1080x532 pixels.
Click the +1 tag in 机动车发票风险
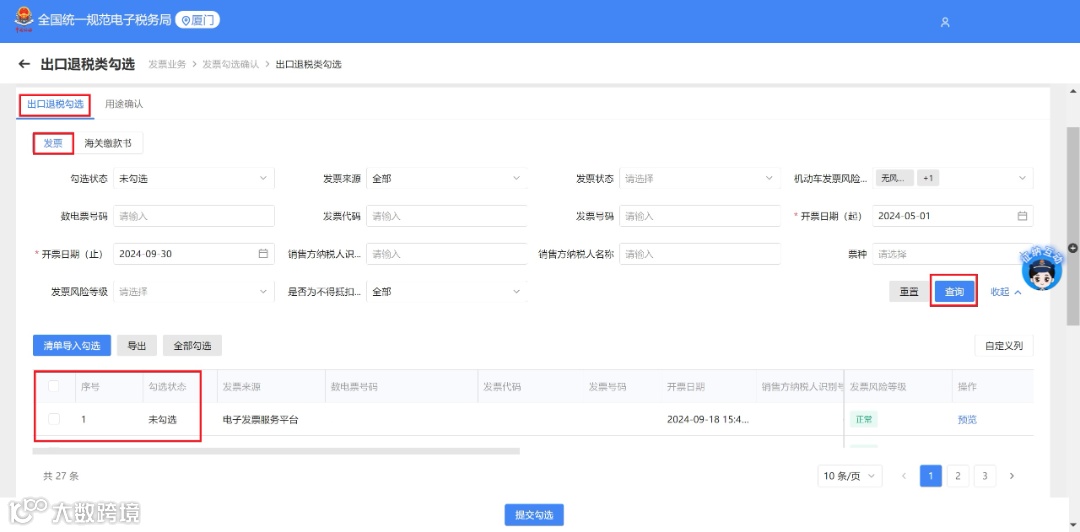tap(928, 178)
